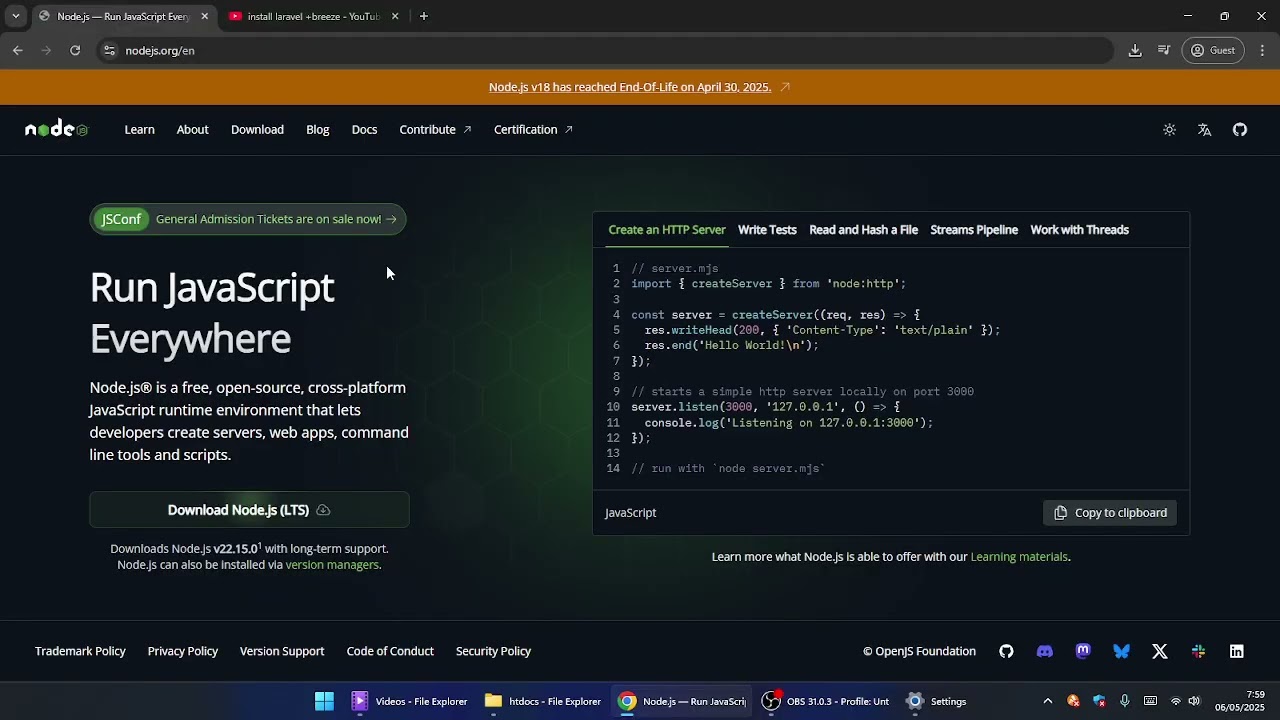Open the Download menu item
The height and width of the screenshot is (720, 1280).
click(x=257, y=130)
